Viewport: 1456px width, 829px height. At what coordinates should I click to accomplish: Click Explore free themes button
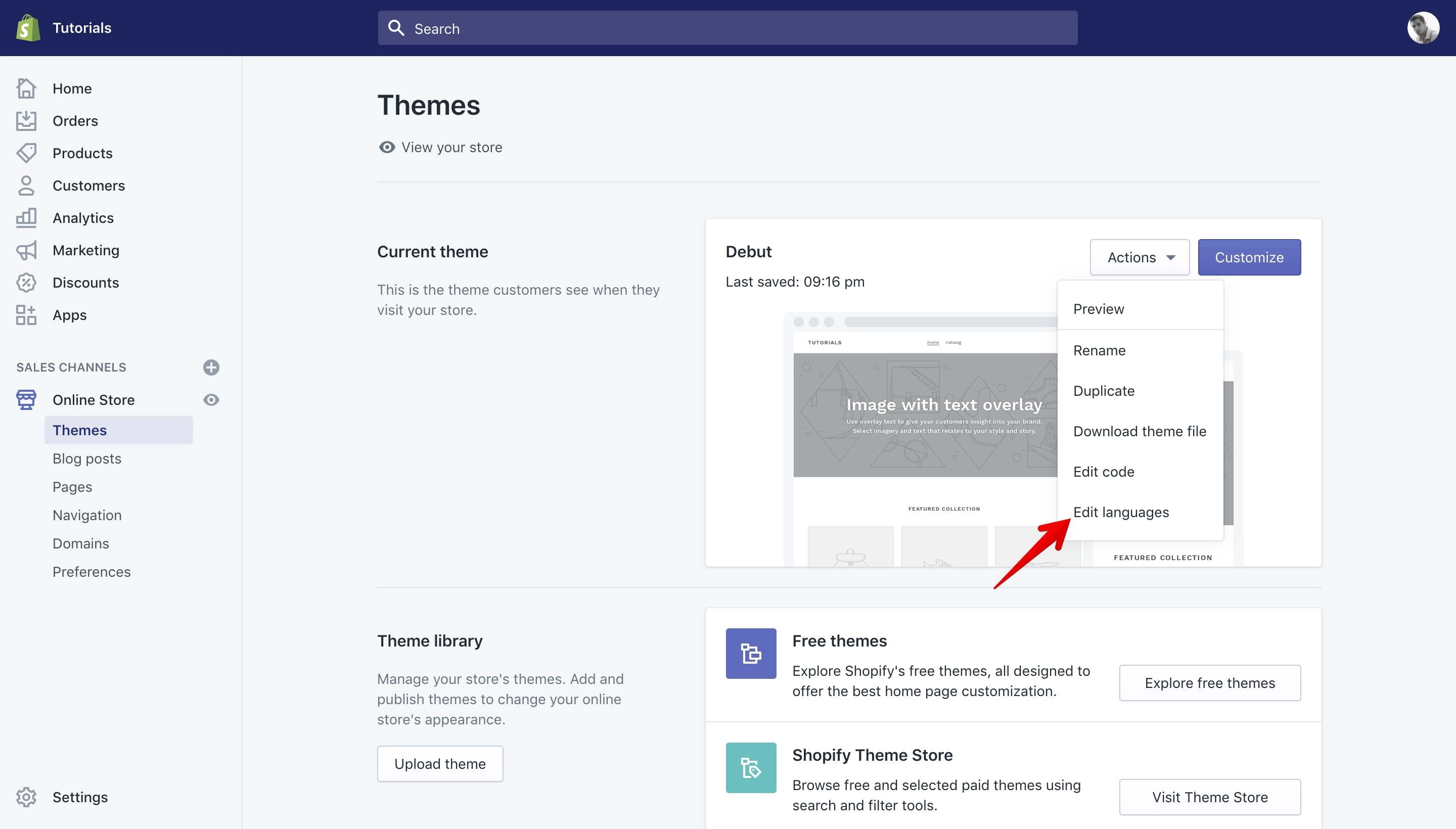(1210, 683)
